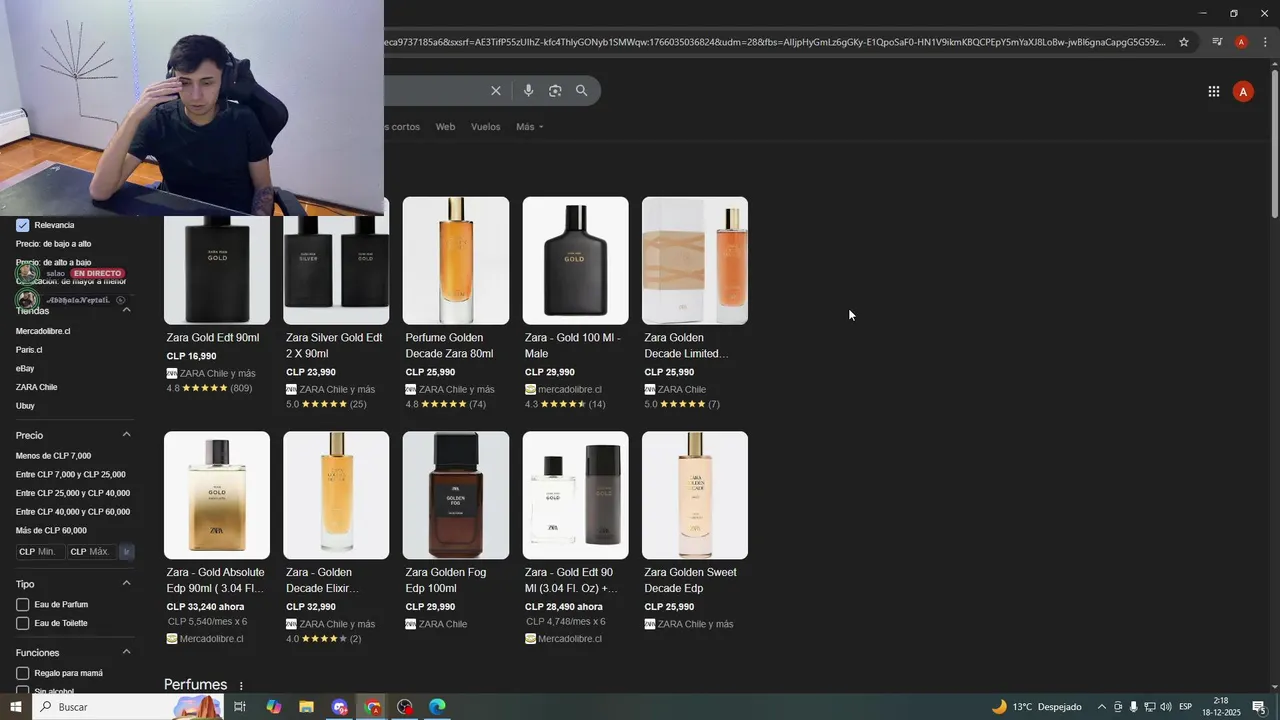Open the Google apps grid icon

coord(1213,91)
